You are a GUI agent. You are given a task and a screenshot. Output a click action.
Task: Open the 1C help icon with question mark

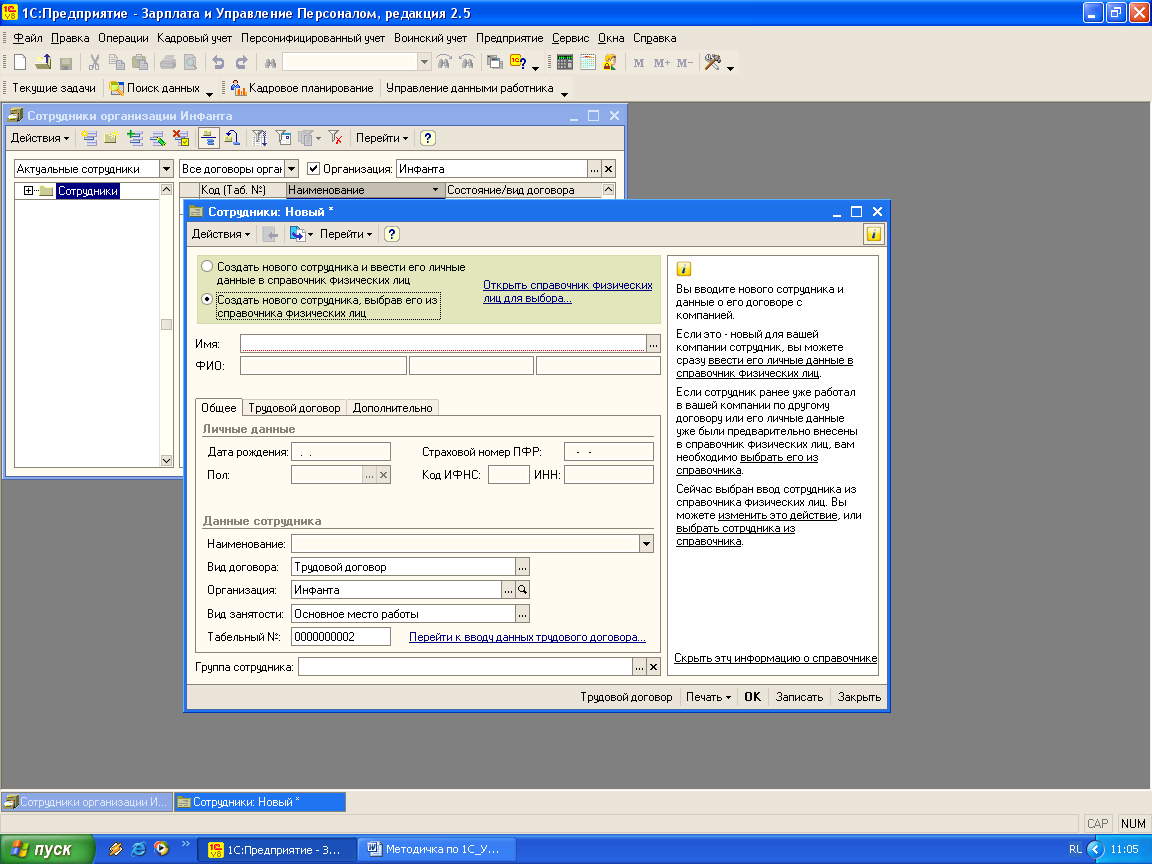[518, 62]
